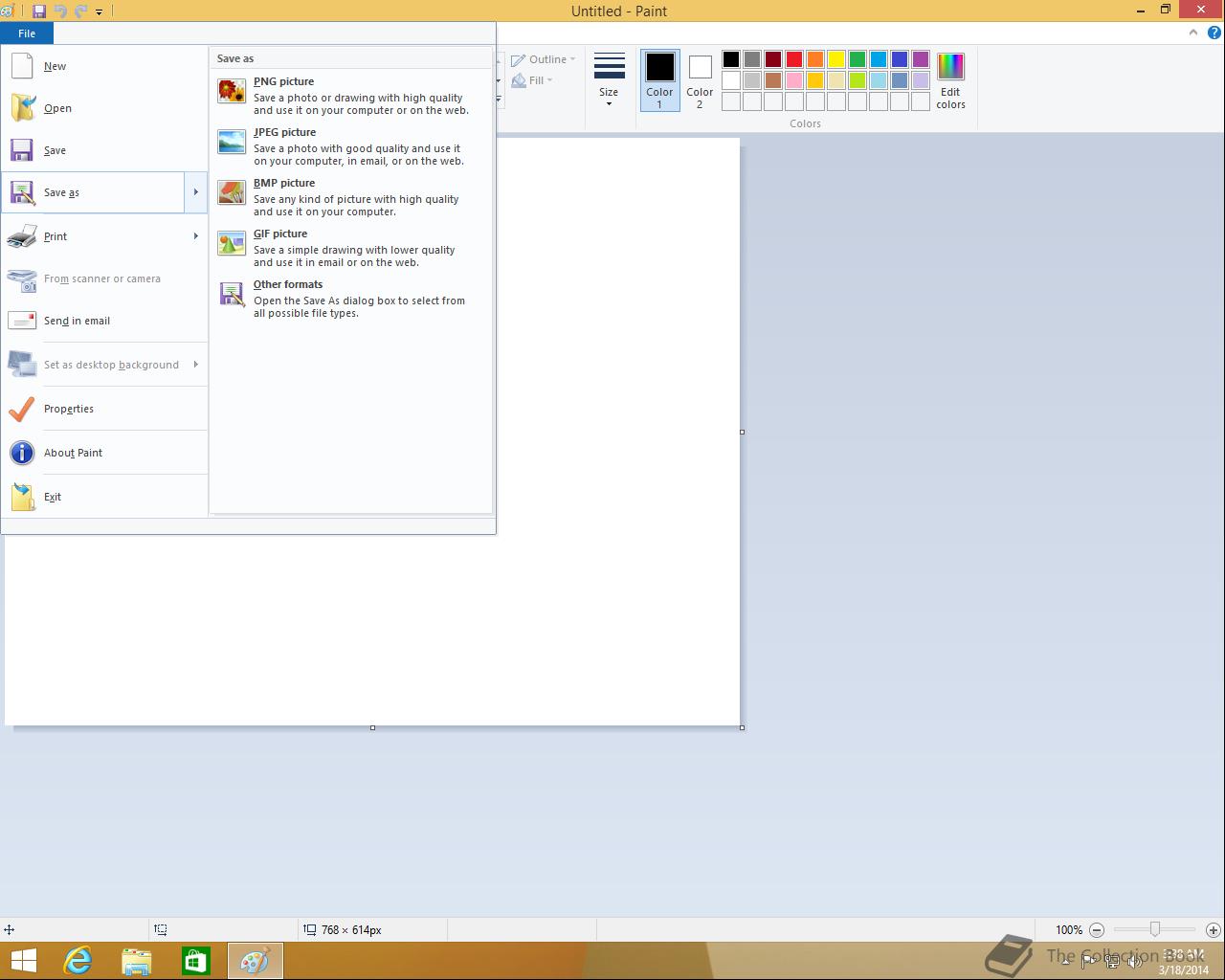The height and width of the screenshot is (980, 1225).
Task: Open Edit colors rainbow icon
Action: point(950,67)
